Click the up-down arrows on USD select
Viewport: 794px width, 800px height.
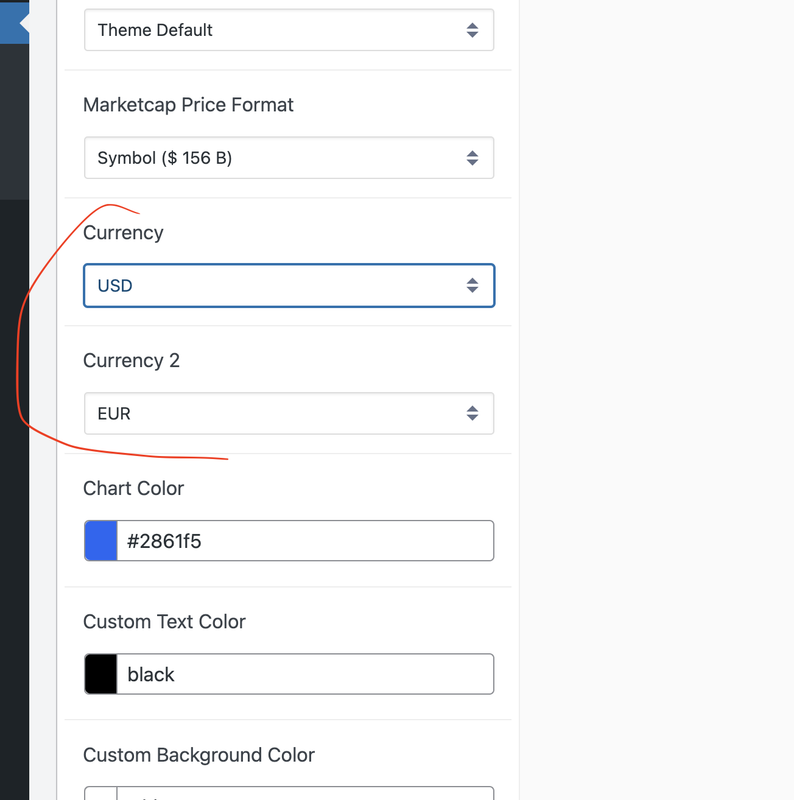472,285
